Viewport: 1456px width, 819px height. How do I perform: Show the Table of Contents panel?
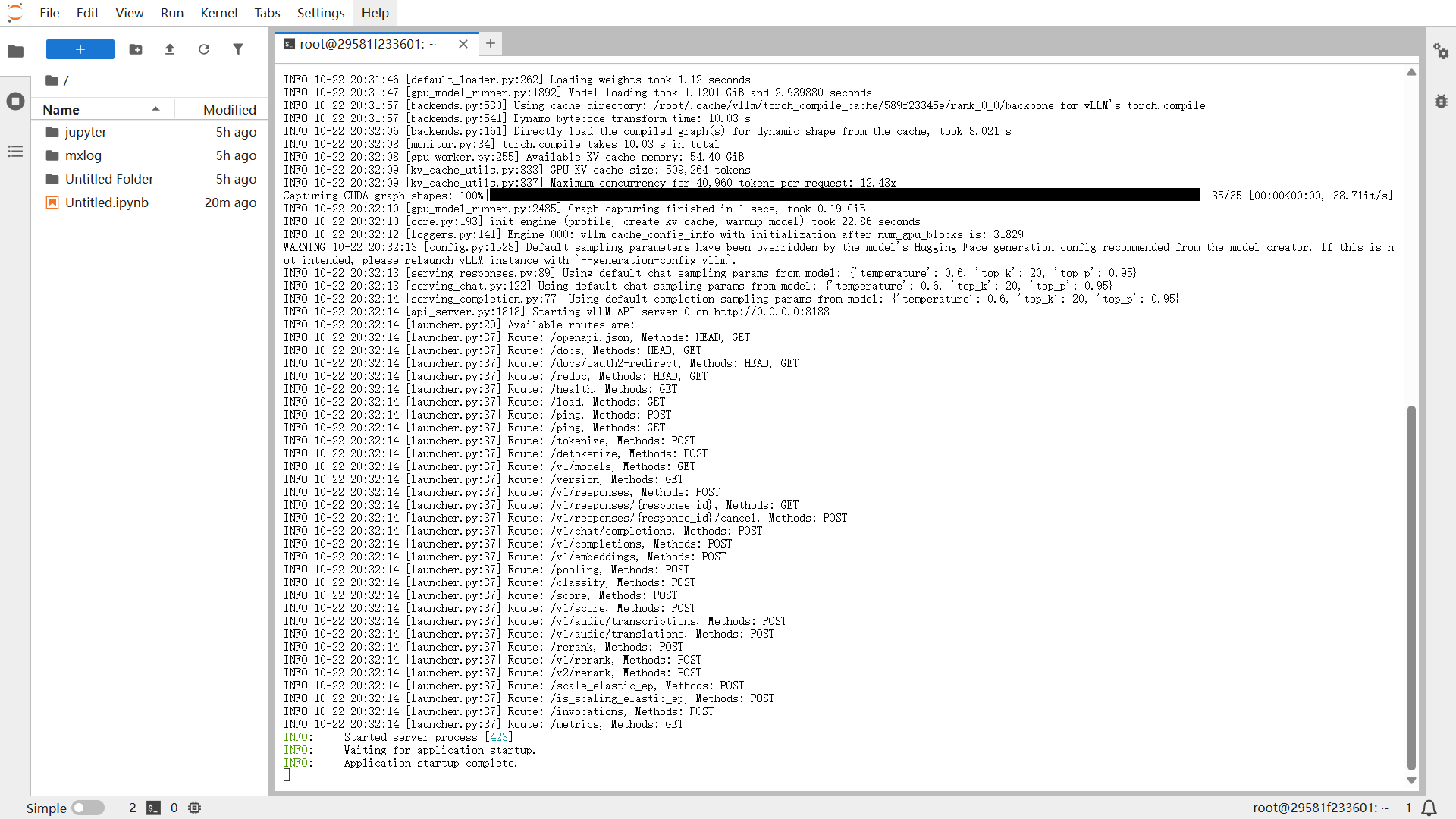15,152
